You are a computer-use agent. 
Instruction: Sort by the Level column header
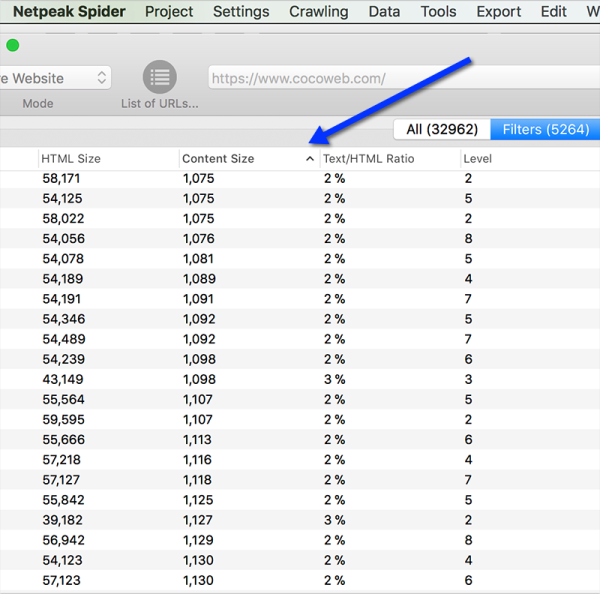(x=478, y=159)
